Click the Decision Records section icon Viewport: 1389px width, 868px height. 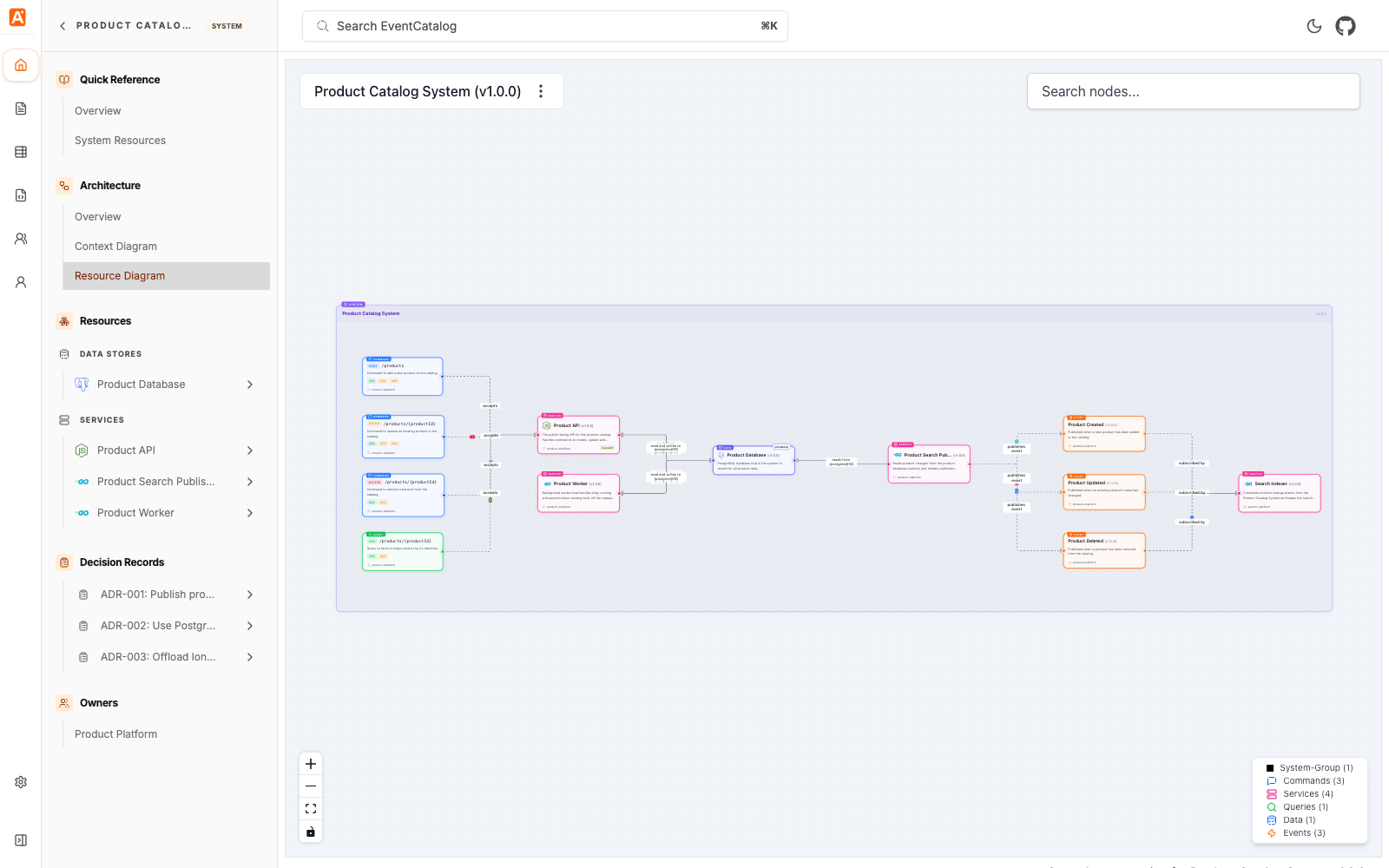point(64,562)
